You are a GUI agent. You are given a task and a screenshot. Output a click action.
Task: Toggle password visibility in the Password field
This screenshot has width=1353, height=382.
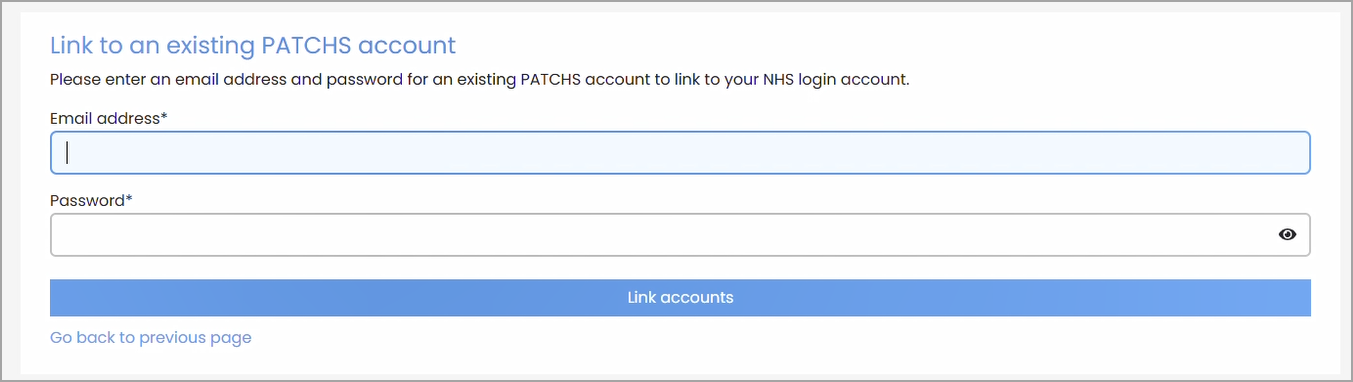(x=1287, y=234)
